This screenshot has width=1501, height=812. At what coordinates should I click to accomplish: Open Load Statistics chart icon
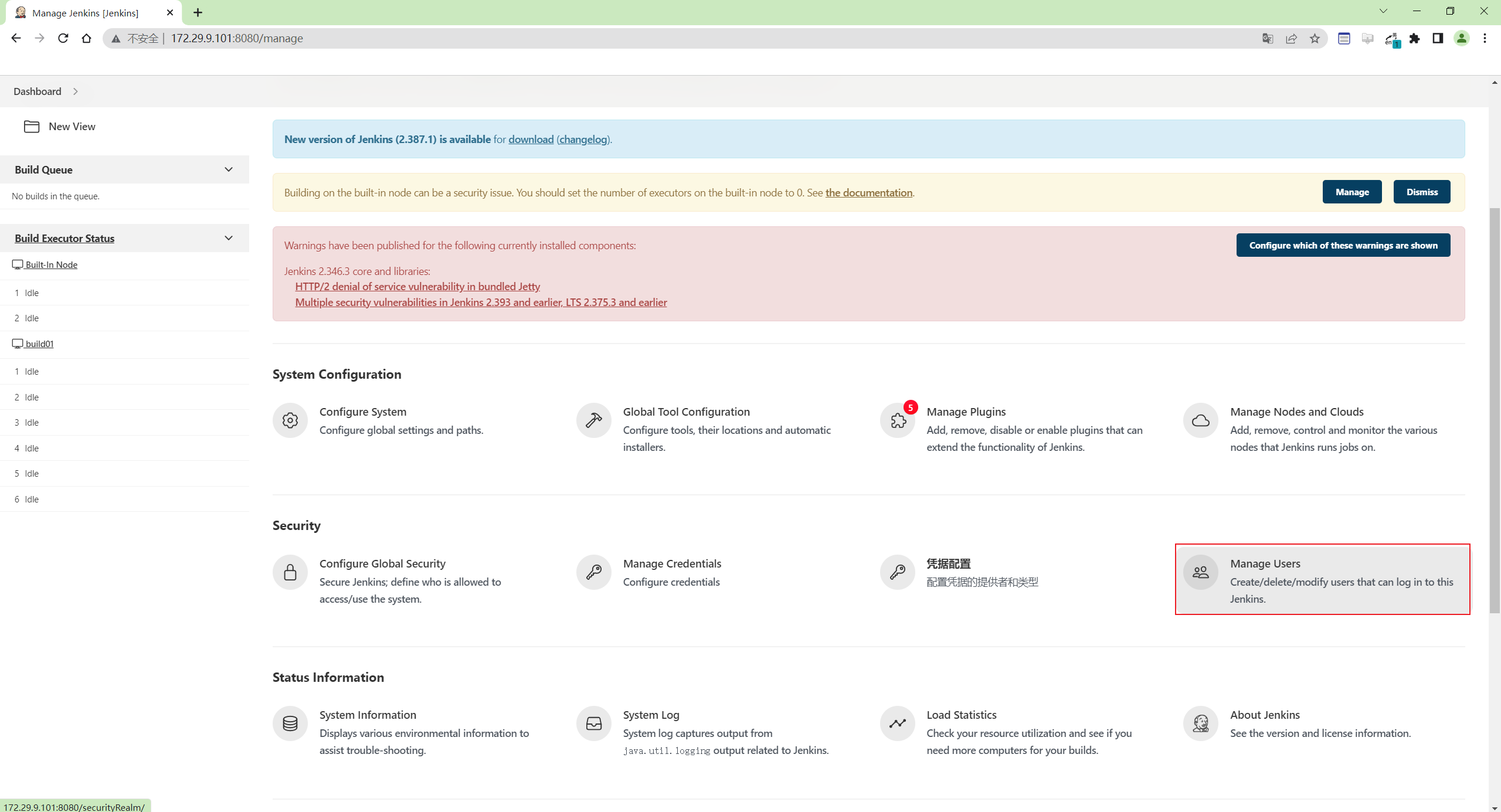coord(898,723)
